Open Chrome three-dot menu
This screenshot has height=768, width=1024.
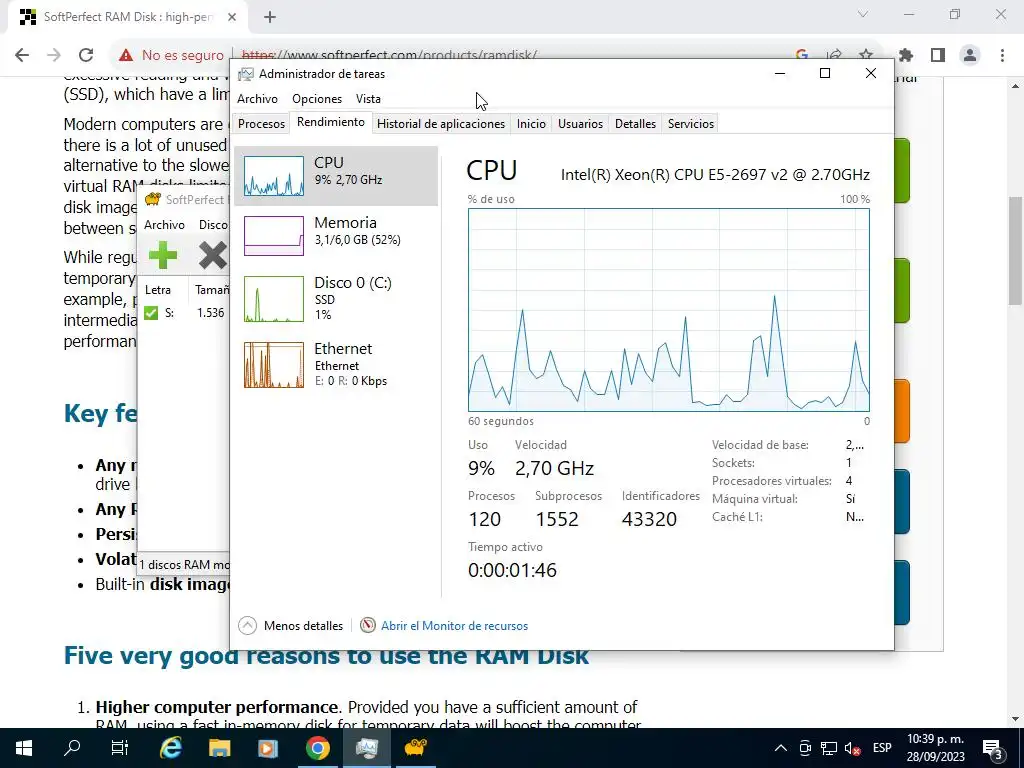coord(1002,55)
